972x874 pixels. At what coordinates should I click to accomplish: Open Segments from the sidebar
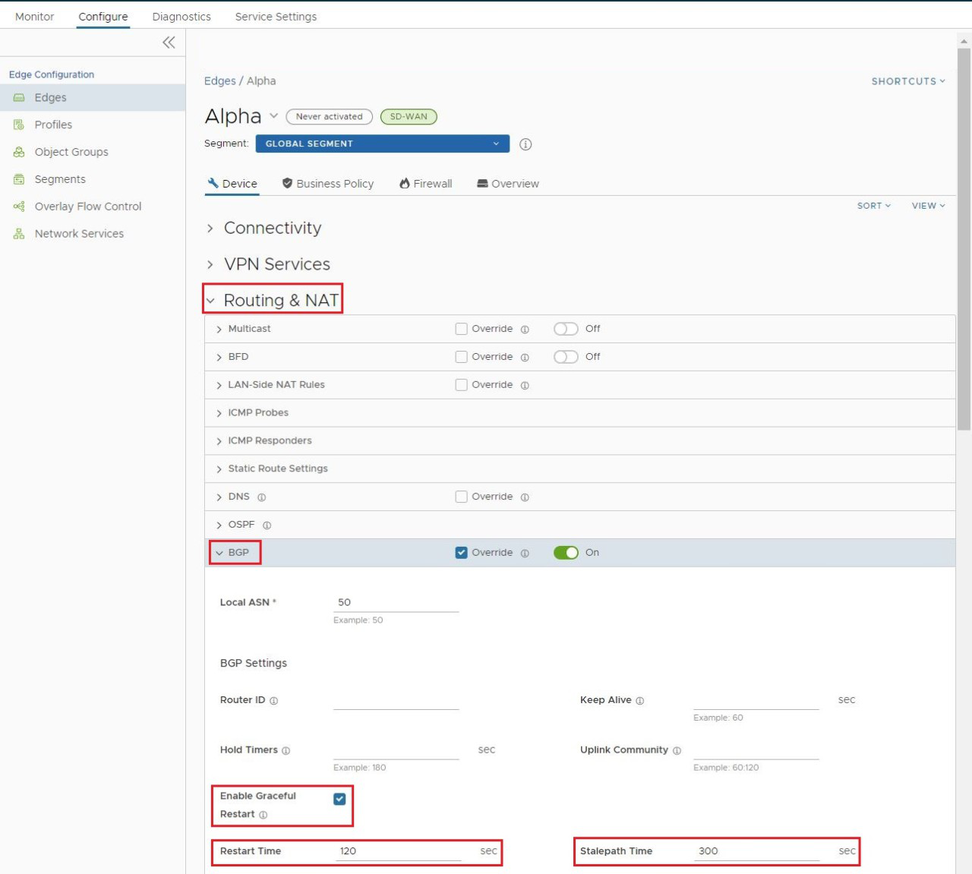coord(59,179)
